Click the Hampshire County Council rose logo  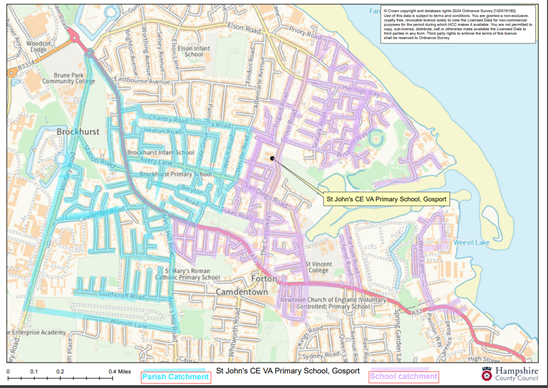tap(487, 374)
